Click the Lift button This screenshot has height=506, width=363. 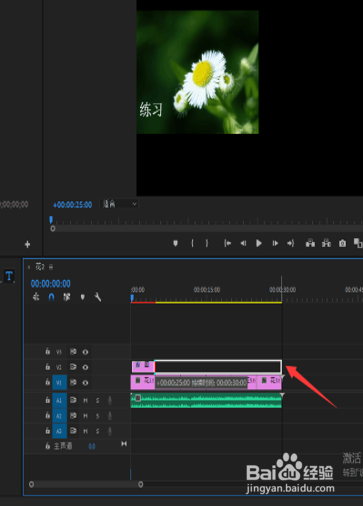click(x=310, y=243)
